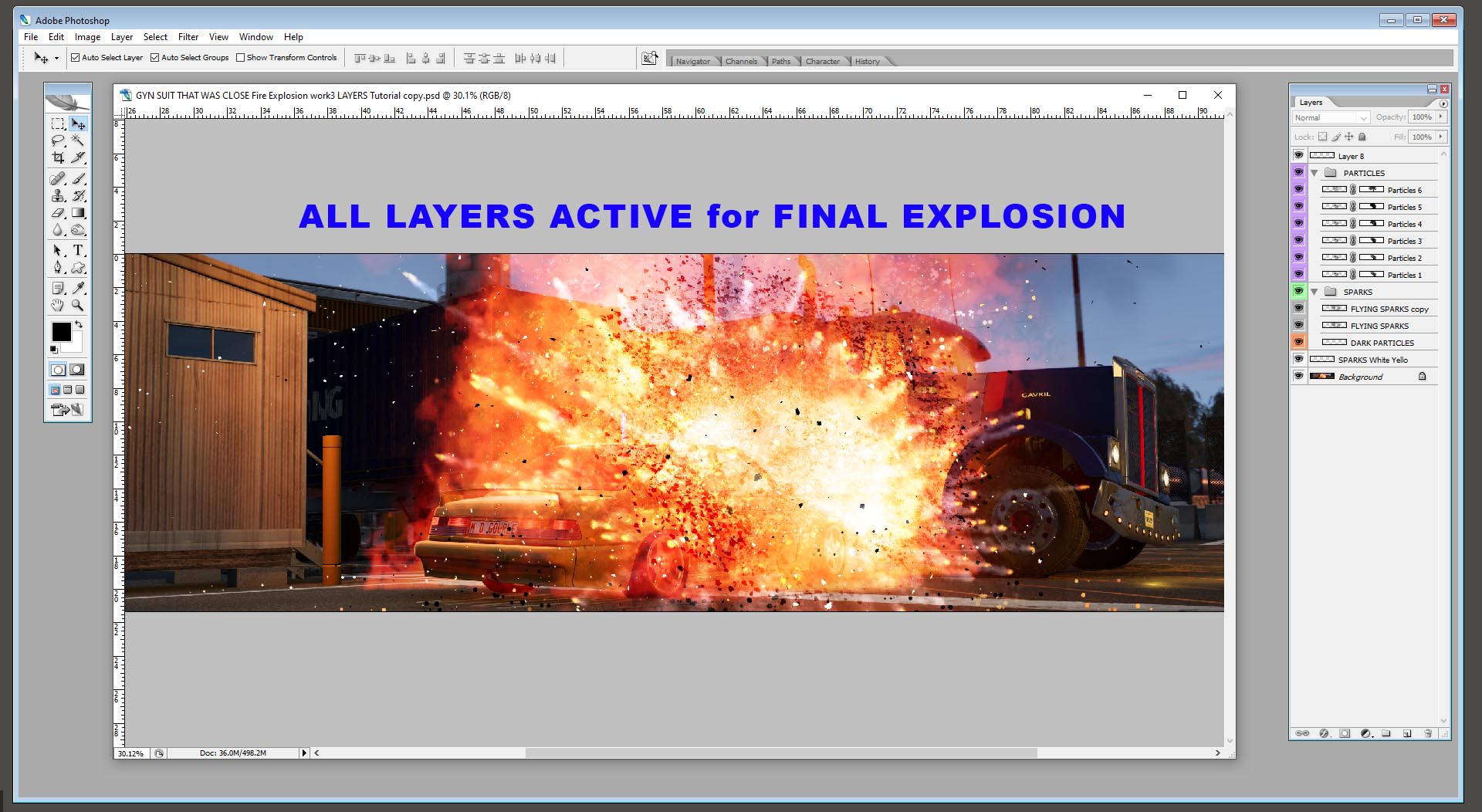
Task: Open the Window menu
Action: coord(256,37)
